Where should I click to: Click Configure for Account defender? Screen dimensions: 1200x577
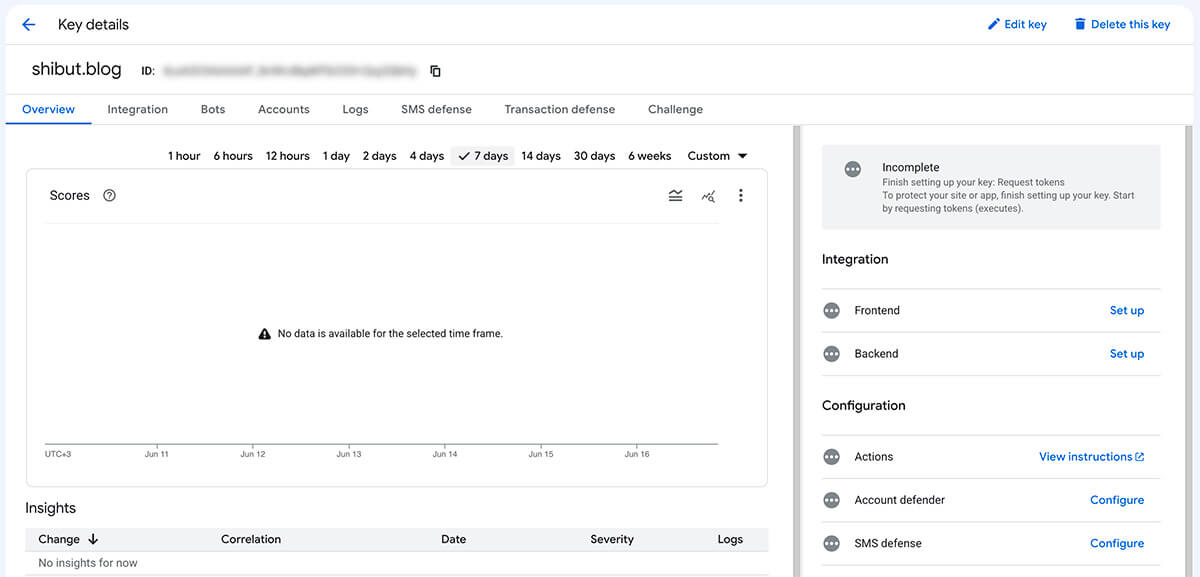point(1117,500)
